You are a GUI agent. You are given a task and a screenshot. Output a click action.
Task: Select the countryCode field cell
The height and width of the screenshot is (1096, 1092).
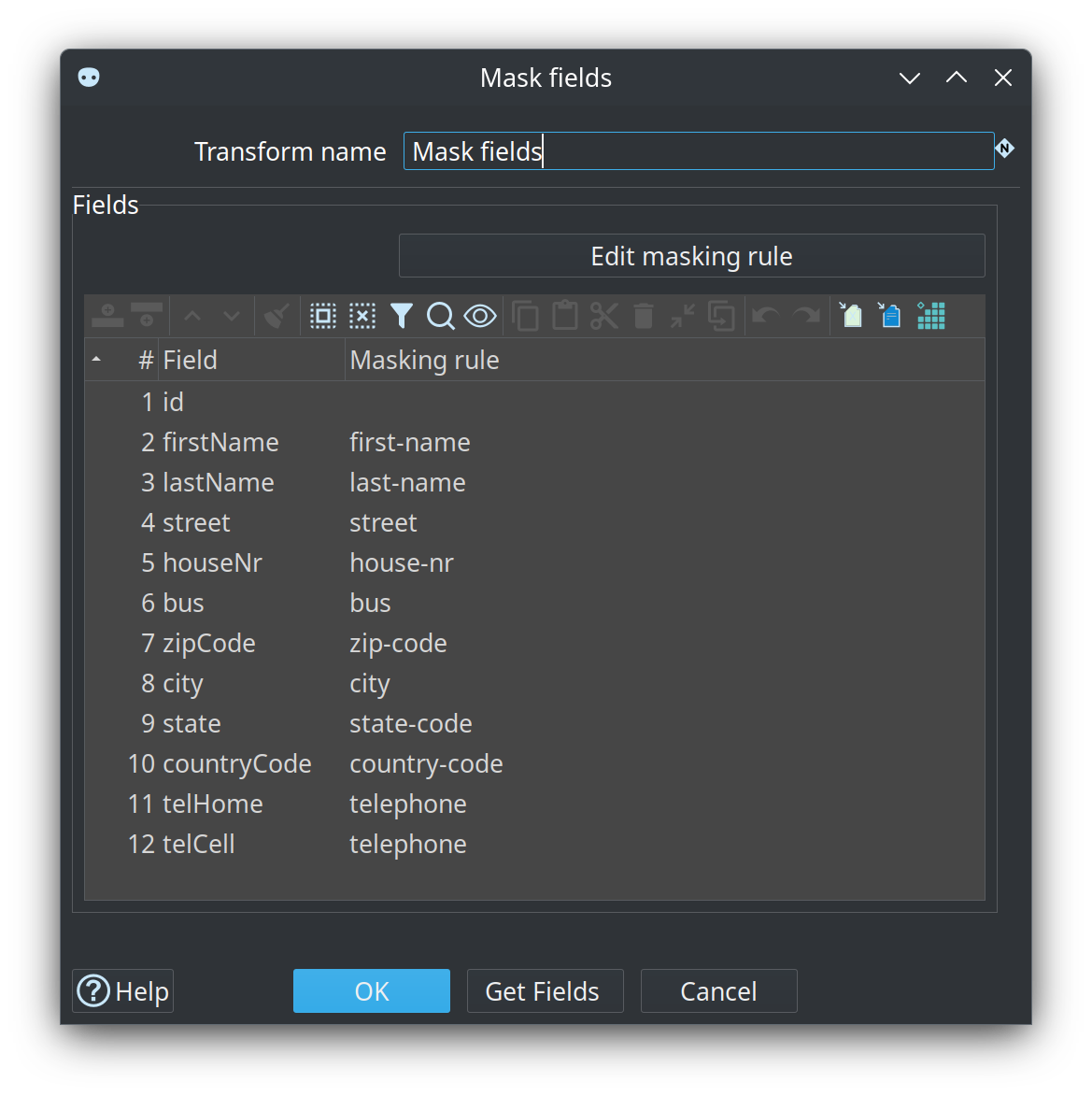251,763
